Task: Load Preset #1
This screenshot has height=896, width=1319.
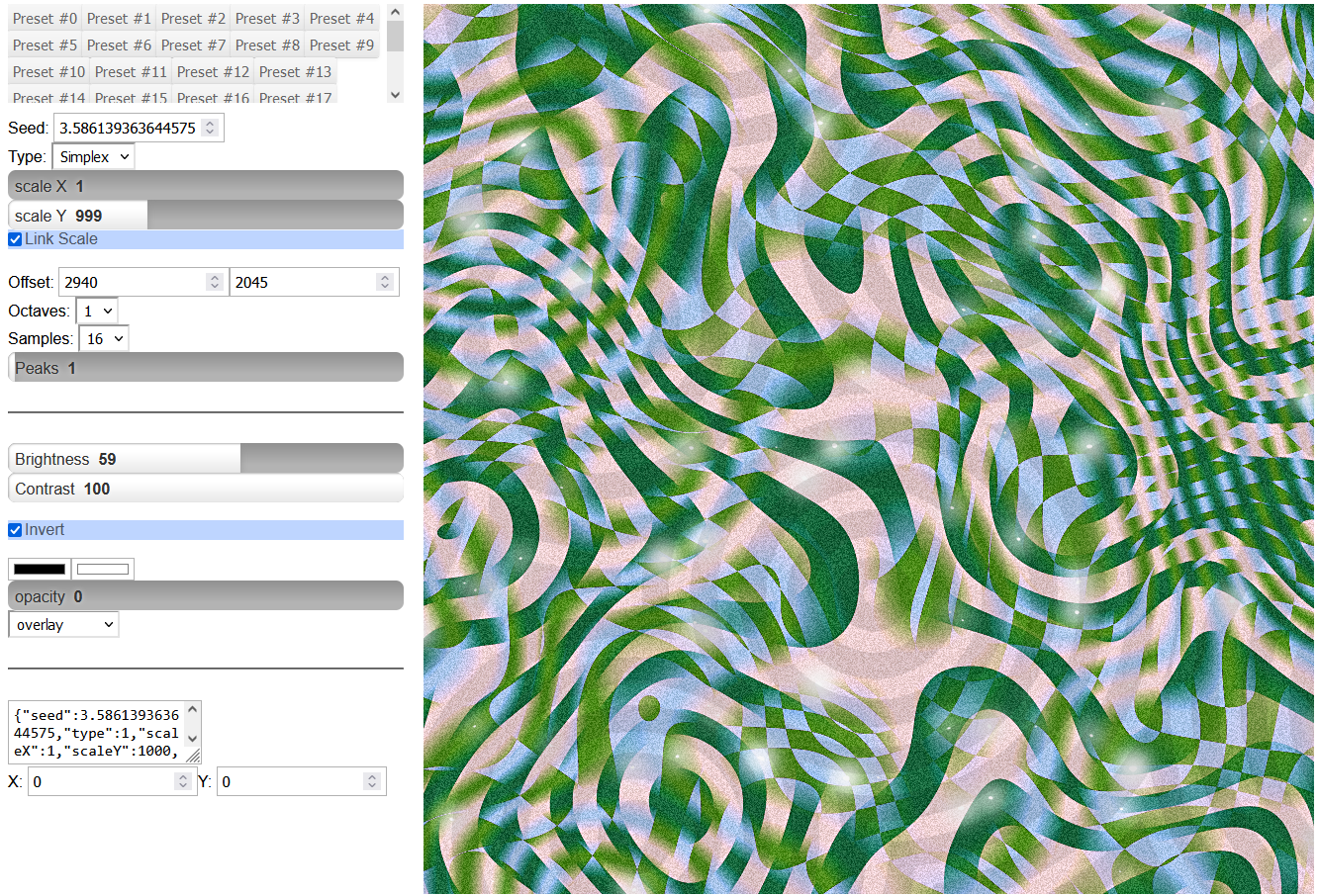Action: (x=119, y=18)
